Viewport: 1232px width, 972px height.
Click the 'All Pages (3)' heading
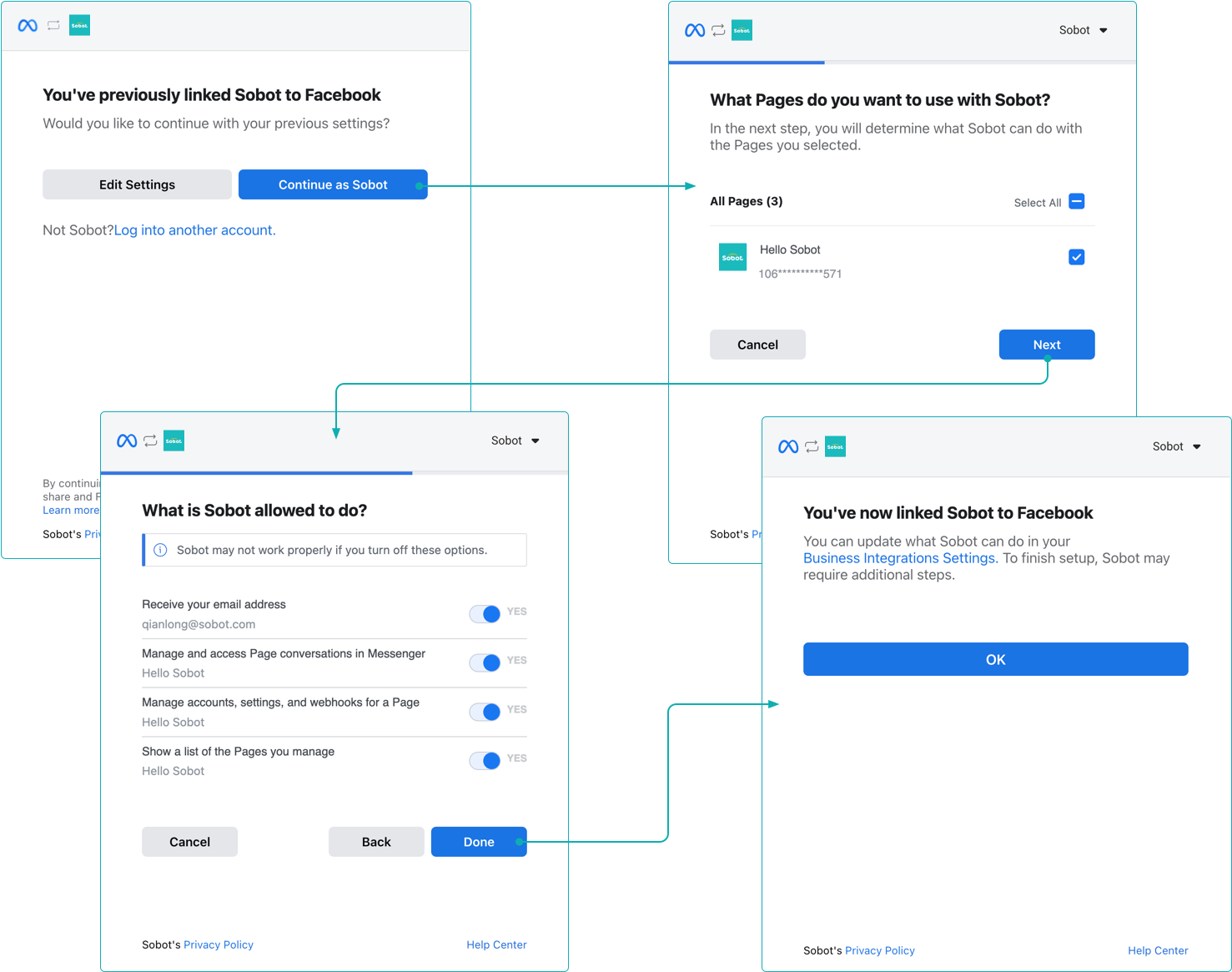pos(746,201)
